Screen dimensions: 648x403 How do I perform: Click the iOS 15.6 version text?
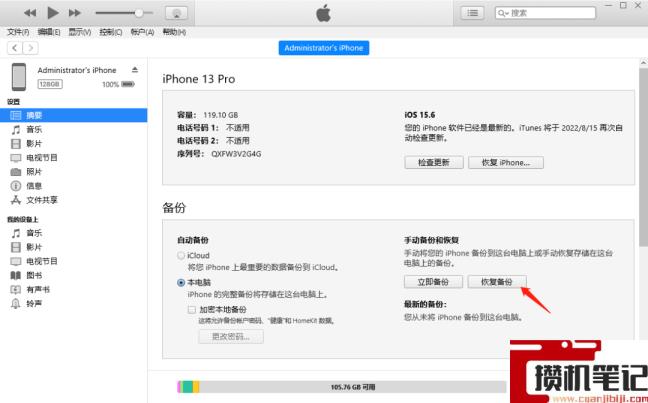coord(419,115)
